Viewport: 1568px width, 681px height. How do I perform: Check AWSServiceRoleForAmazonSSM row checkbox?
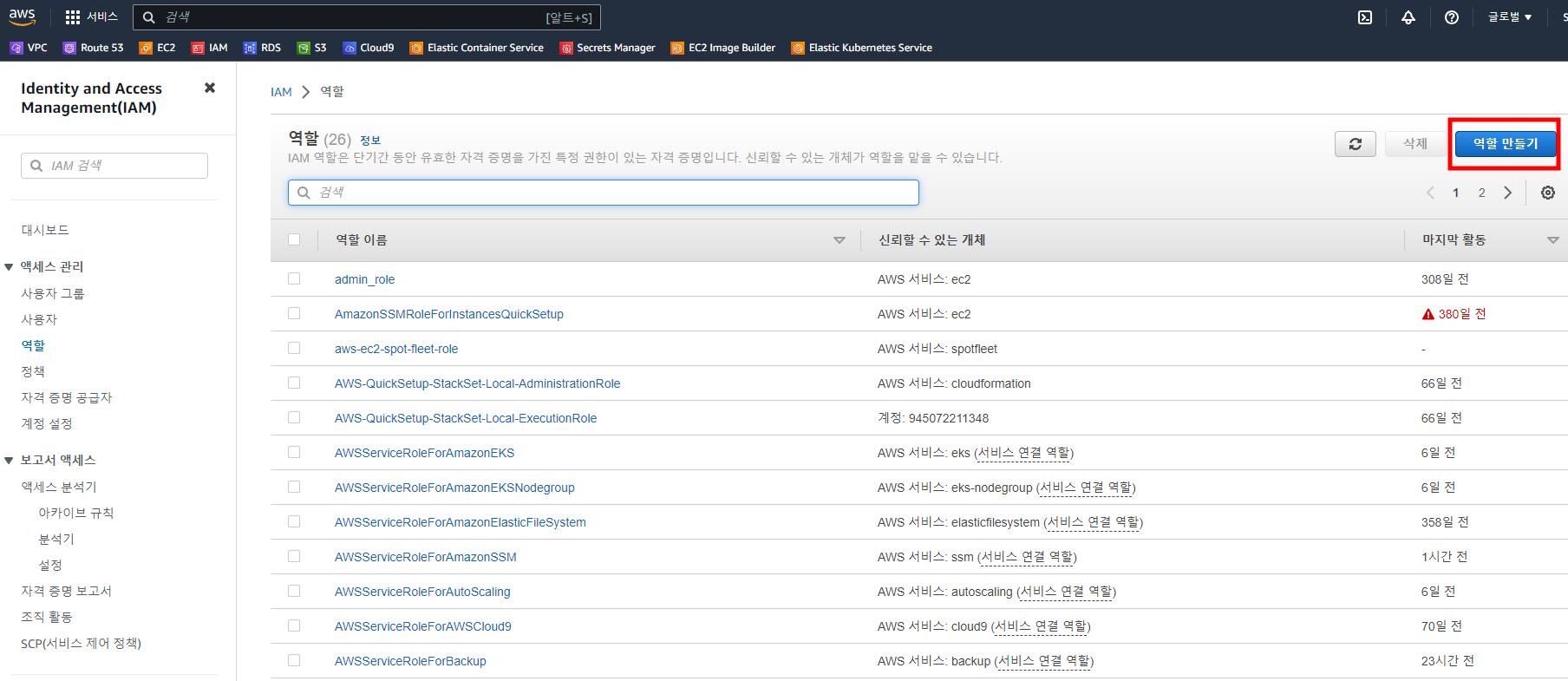coord(294,556)
